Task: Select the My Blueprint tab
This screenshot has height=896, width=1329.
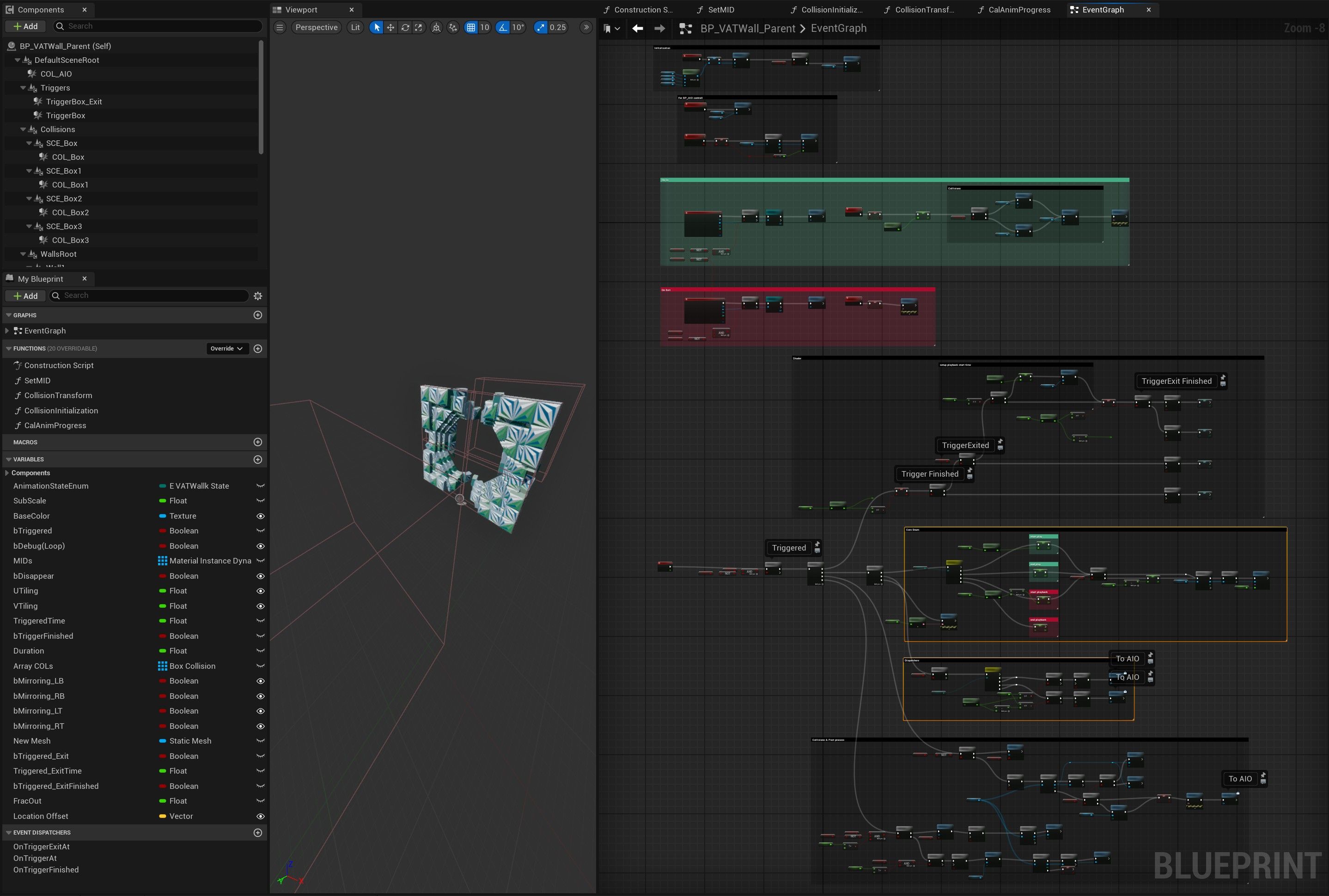Action: click(x=40, y=279)
